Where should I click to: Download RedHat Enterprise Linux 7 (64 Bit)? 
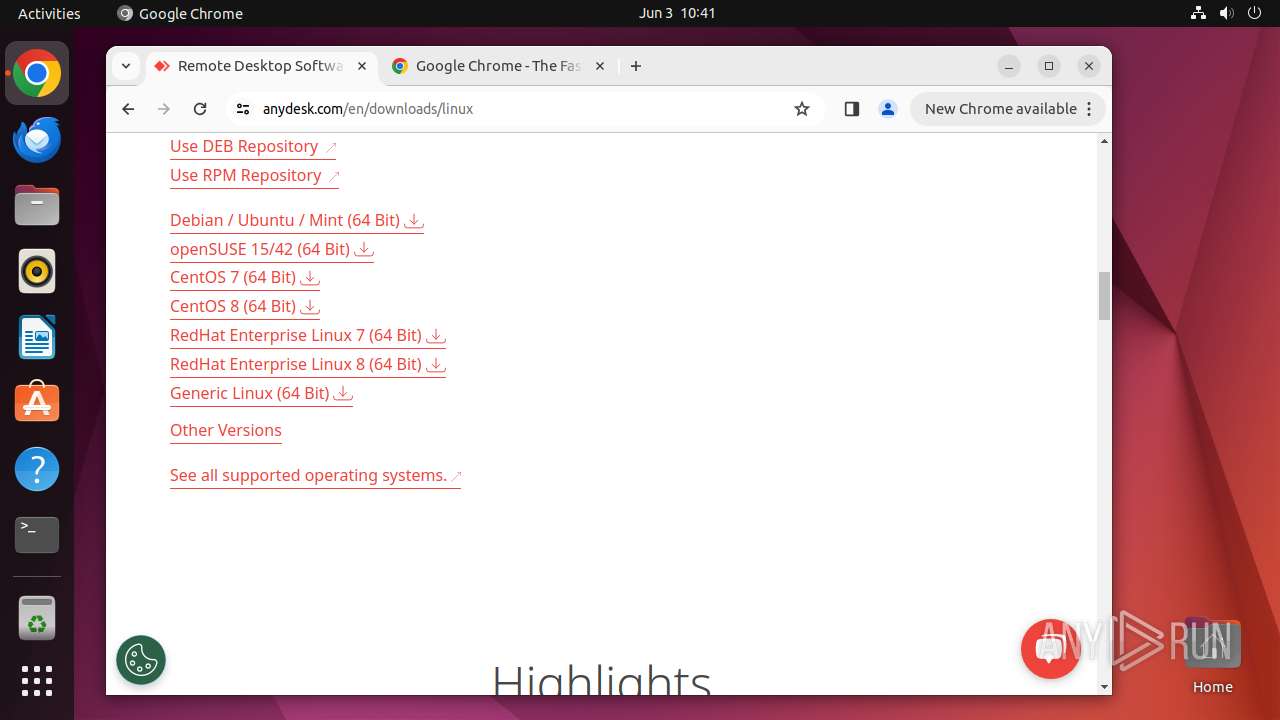[x=308, y=335]
